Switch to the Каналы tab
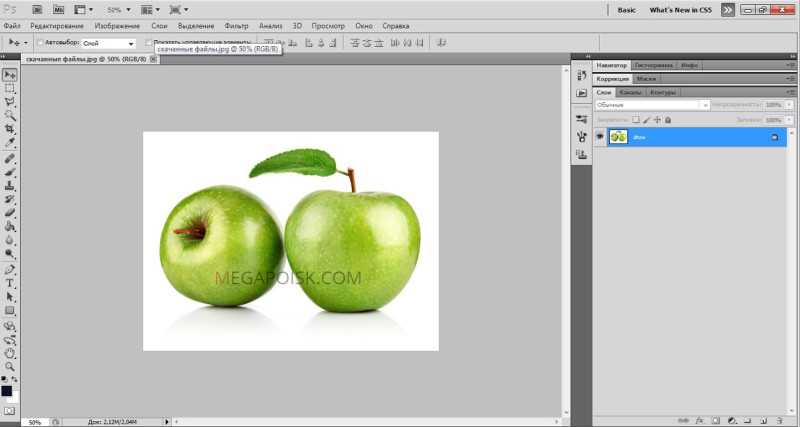 coord(630,92)
